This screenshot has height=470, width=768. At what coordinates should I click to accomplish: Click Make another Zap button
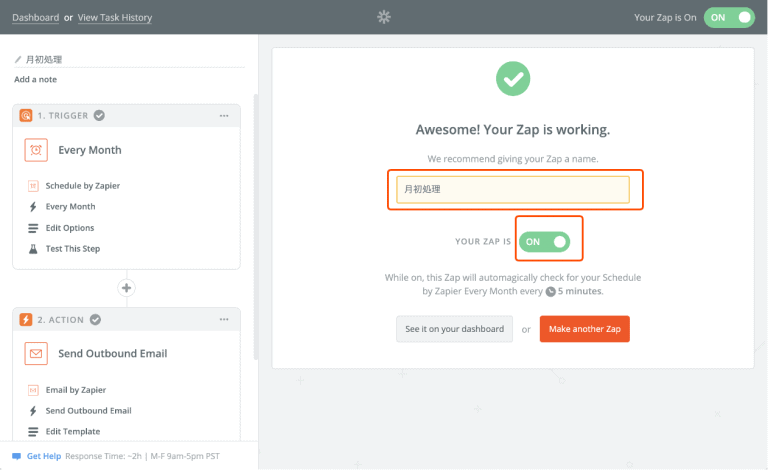pos(584,329)
